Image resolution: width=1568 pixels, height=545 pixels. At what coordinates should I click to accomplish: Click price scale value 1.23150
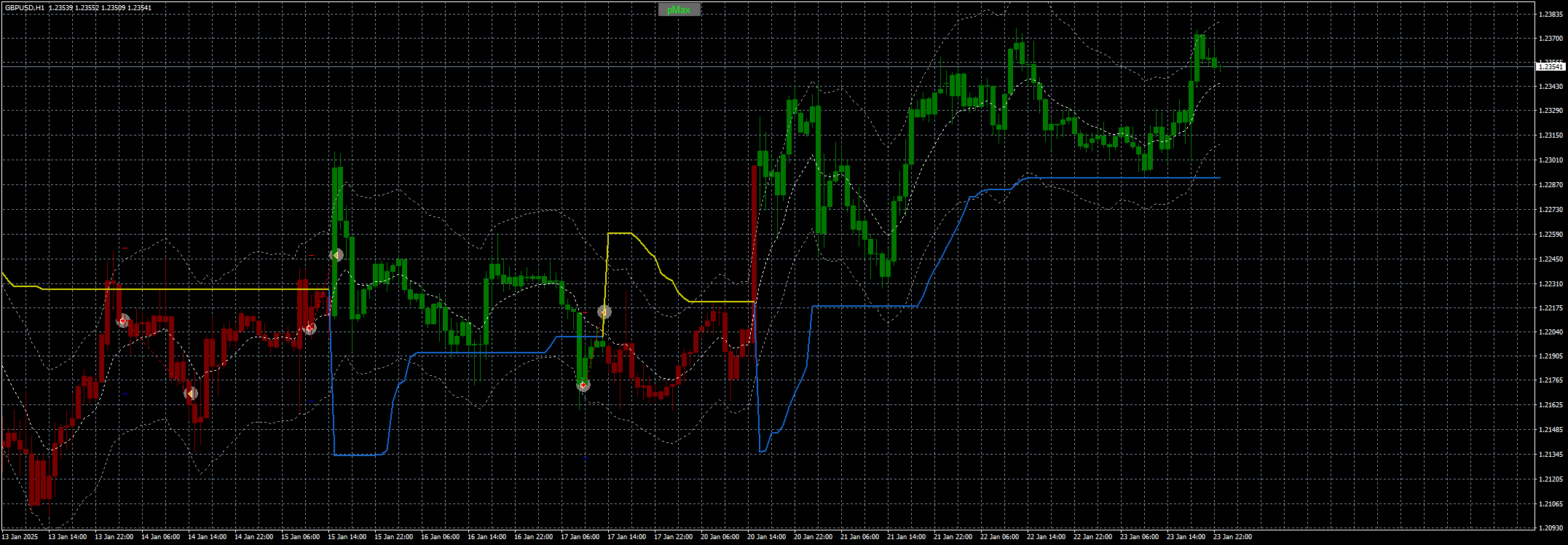[1550, 136]
